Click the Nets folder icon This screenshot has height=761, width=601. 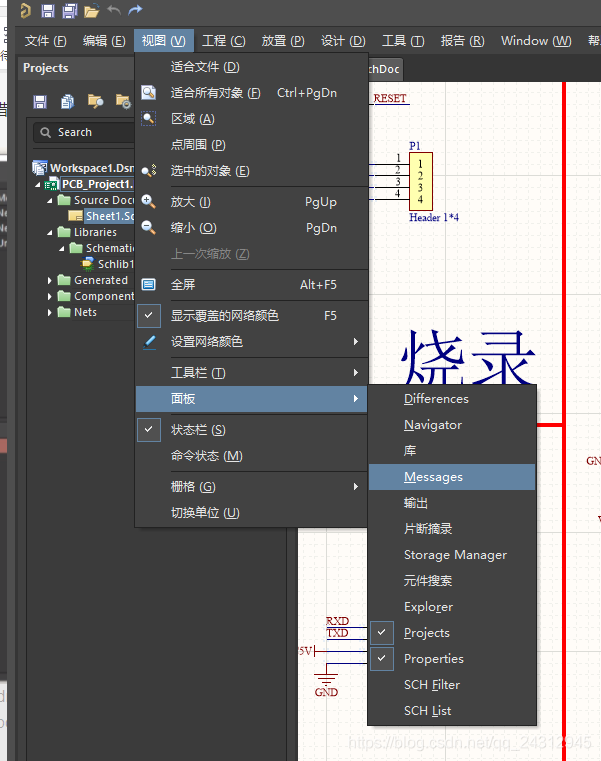tap(64, 312)
